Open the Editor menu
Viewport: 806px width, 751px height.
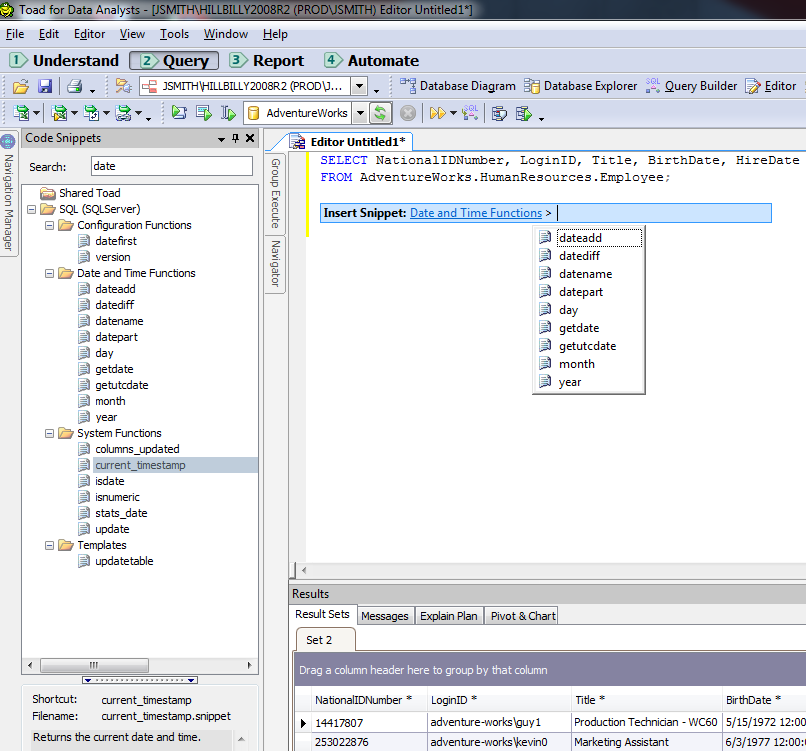[x=89, y=34]
